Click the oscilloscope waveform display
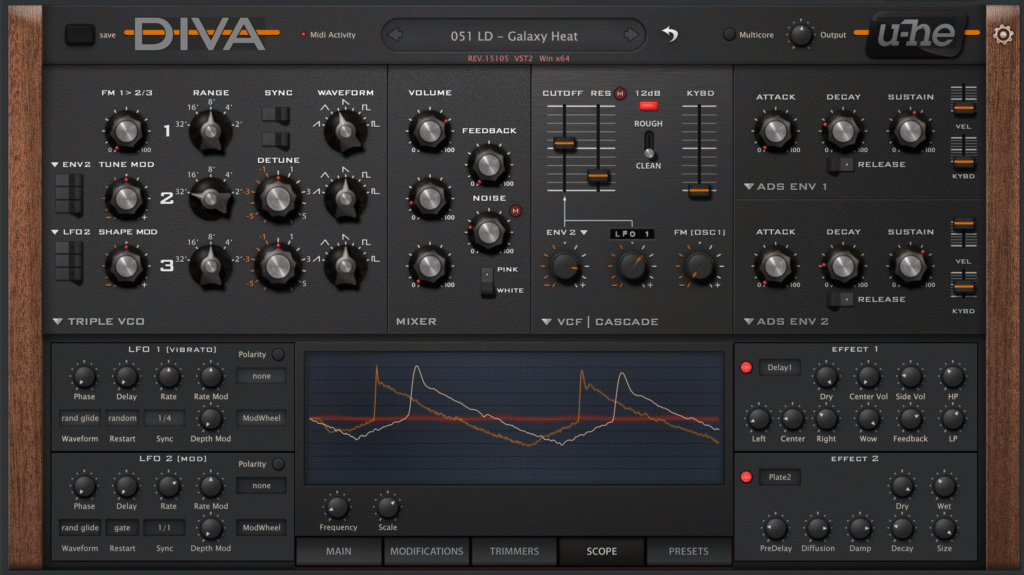This screenshot has height=575, width=1024. pos(514,418)
